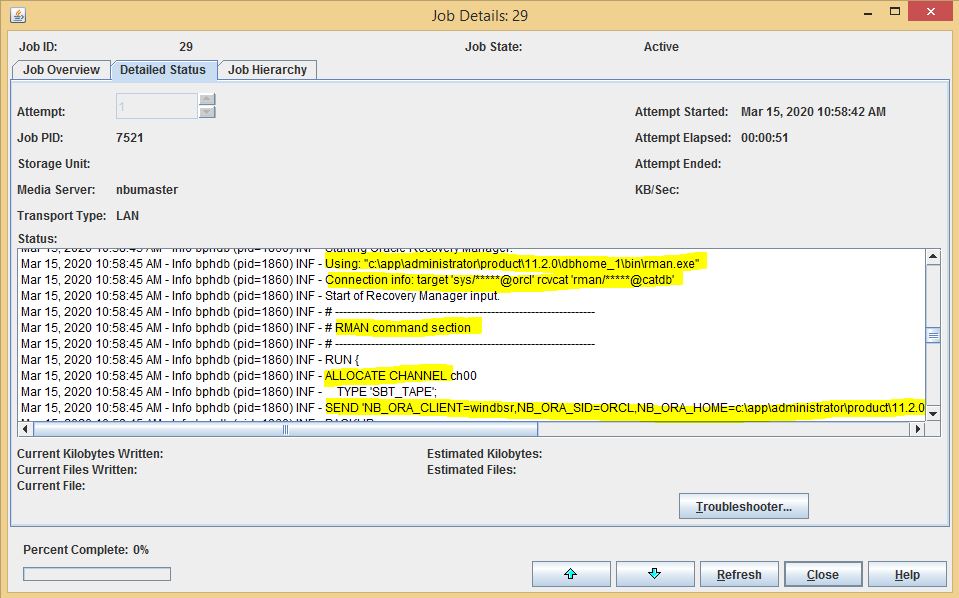Open the Troubleshooter dialog

(x=743, y=505)
